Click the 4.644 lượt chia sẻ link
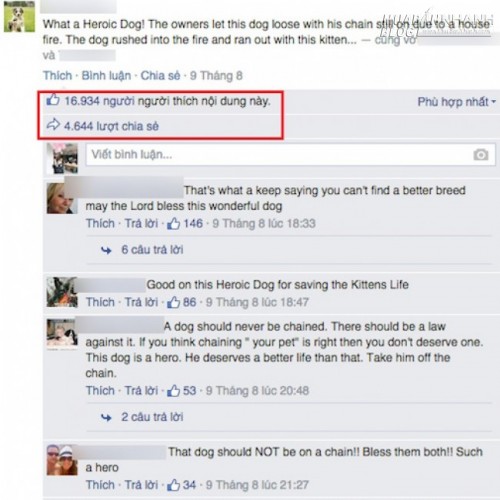This screenshot has width=500, height=500. (111, 126)
